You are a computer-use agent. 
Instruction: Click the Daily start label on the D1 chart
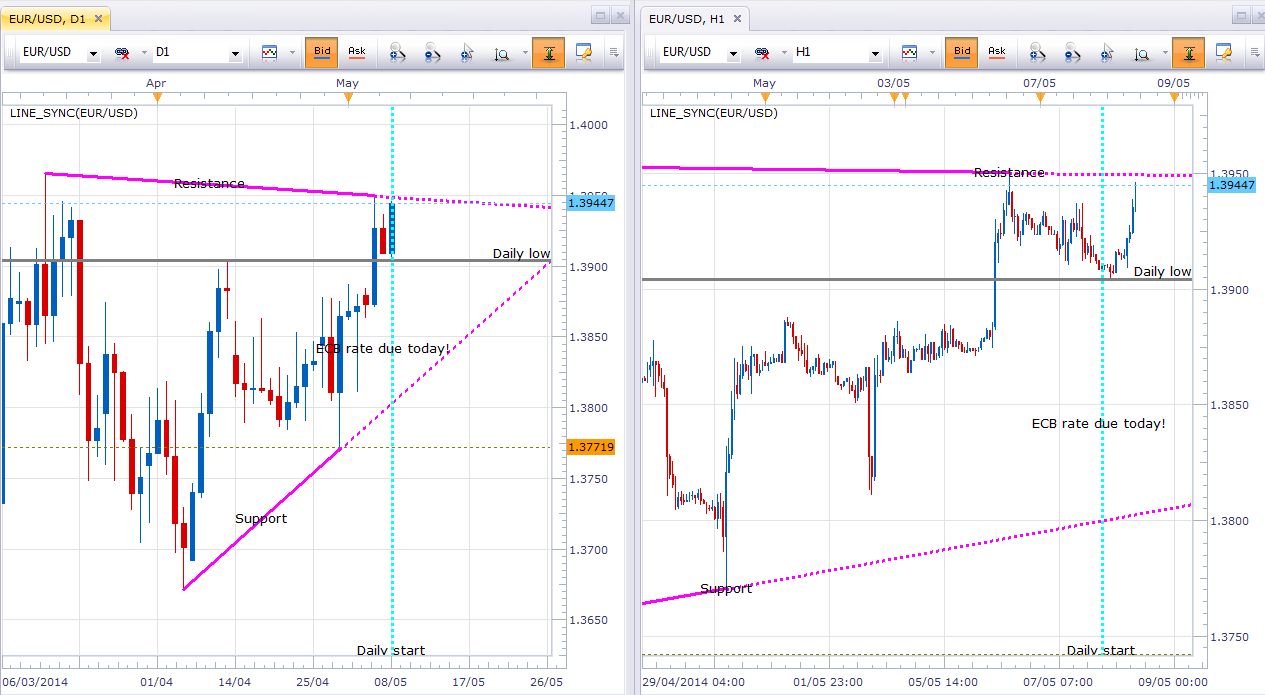391,650
